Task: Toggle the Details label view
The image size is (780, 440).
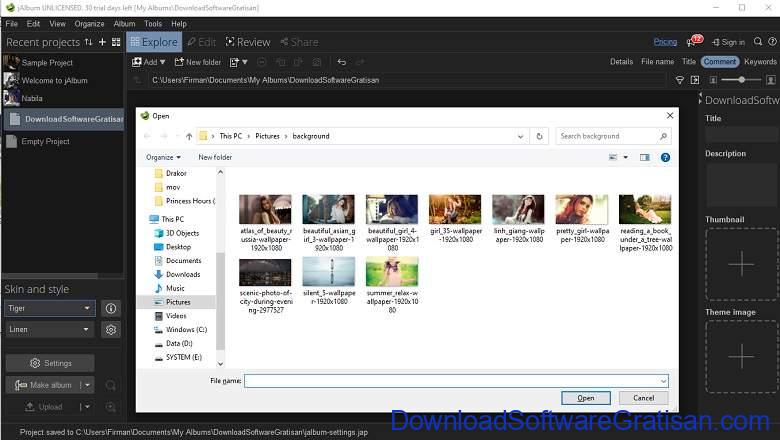Action: point(621,62)
